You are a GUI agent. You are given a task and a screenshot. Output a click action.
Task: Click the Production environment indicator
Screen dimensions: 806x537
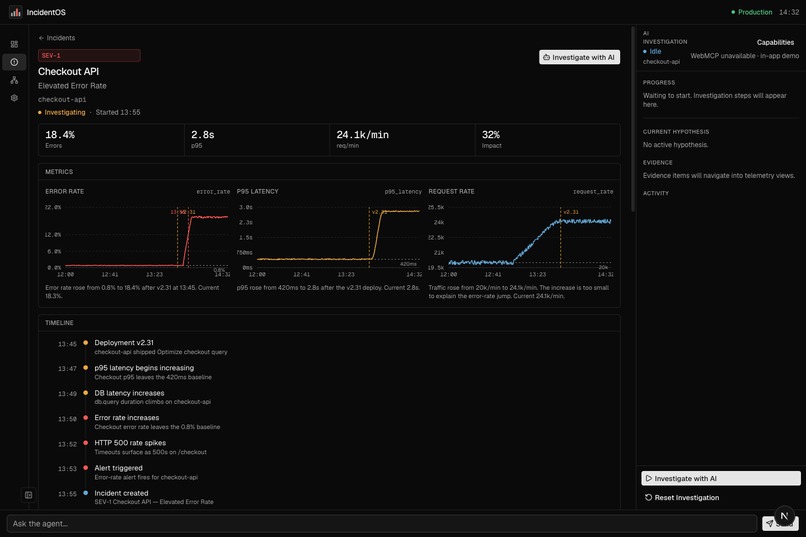pyautogui.click(x=752, y=12)
